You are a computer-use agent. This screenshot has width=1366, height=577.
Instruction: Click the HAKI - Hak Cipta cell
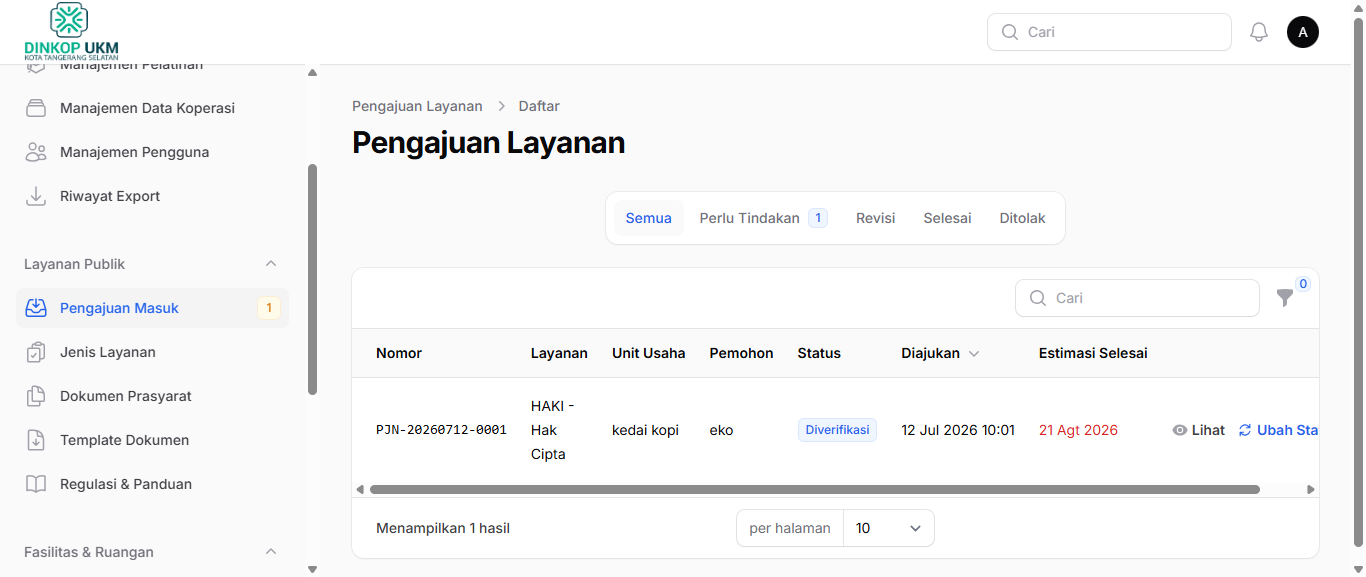click(x=553, y=430)
